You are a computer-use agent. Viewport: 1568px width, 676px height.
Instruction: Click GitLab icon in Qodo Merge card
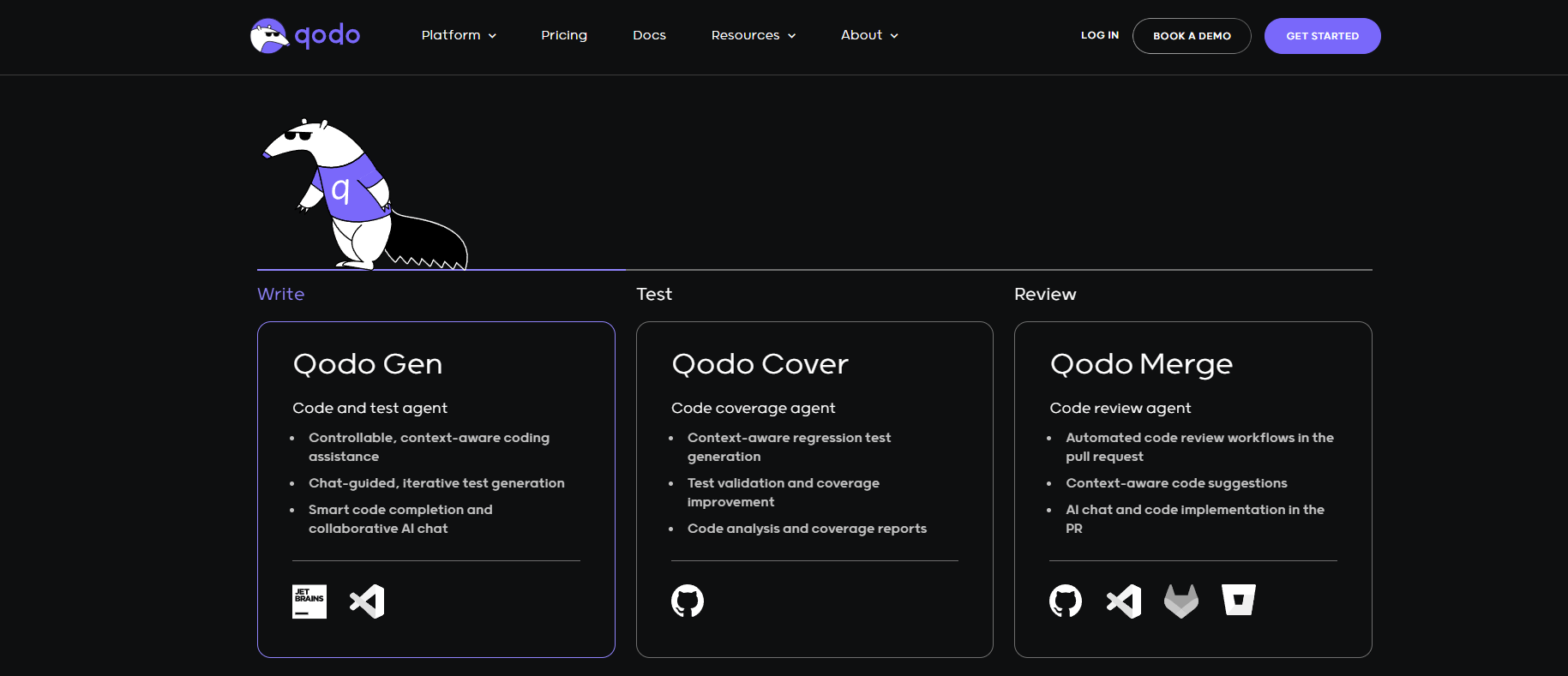pos(1181,601)
